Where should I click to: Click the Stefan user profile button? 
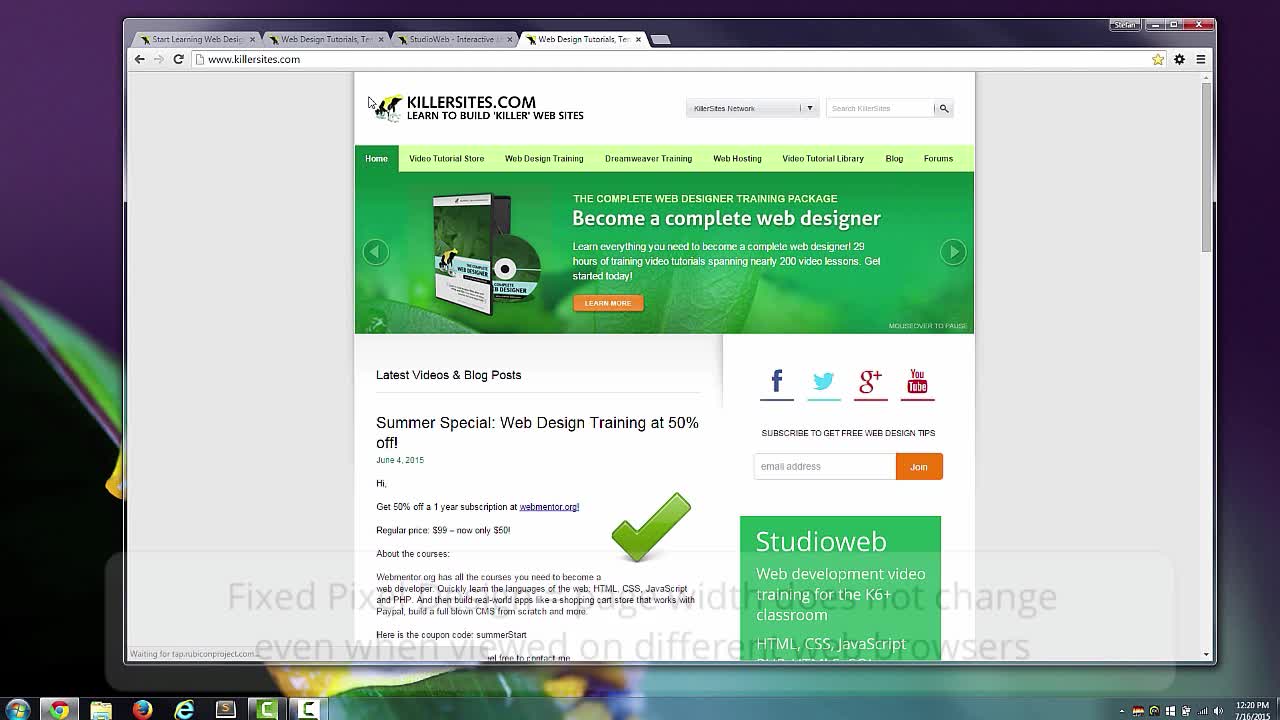pyautogui.click(x=1124, y=25)
